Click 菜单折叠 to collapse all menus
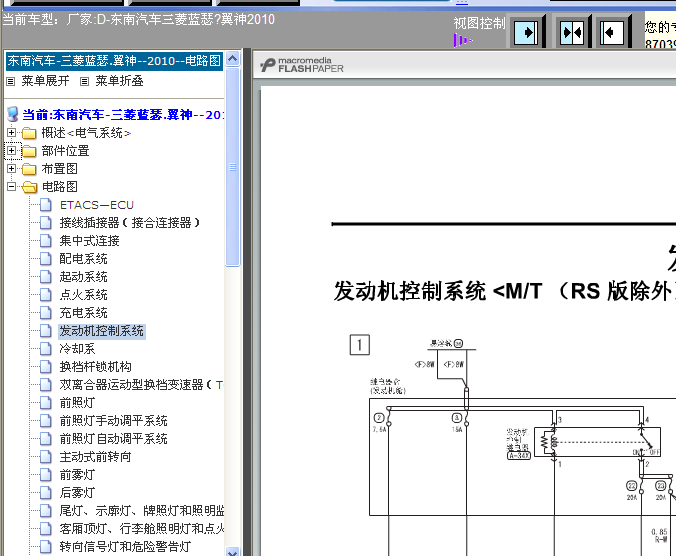676x556 pixels. 119,81
